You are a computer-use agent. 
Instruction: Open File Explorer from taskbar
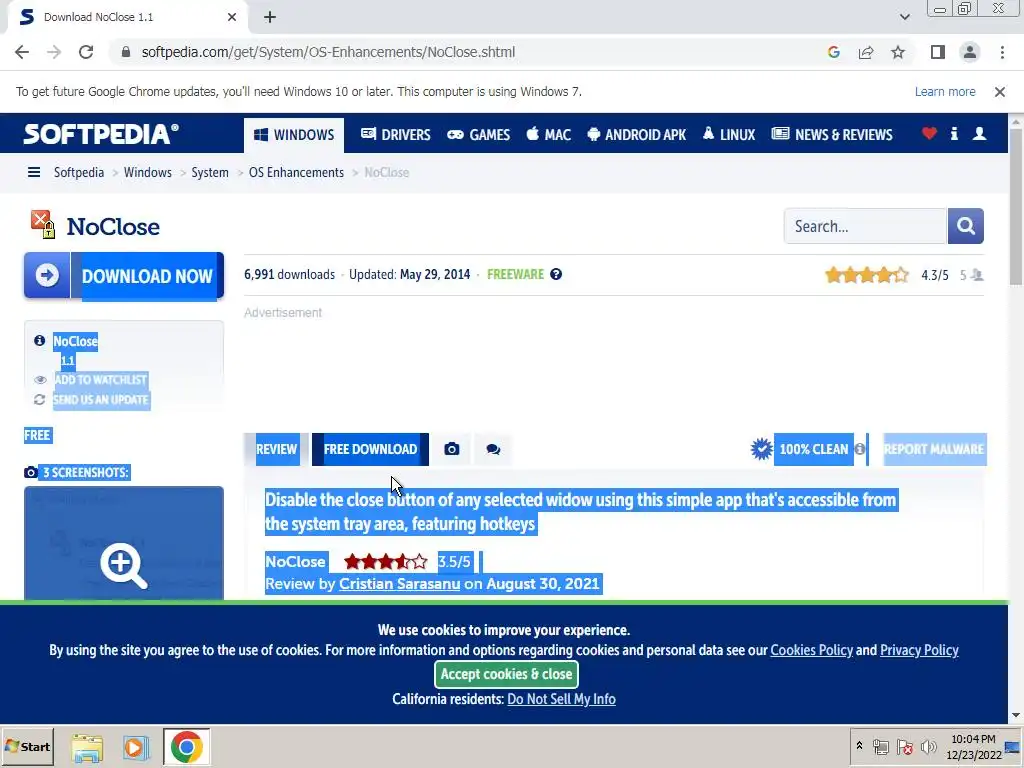87,747
